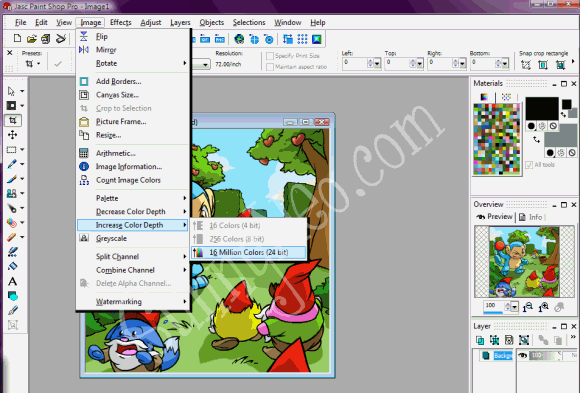The width and height of the screenshot is (580, 393).
Task: Swap foreground and background materials arrow
Action: pos(536,140)
